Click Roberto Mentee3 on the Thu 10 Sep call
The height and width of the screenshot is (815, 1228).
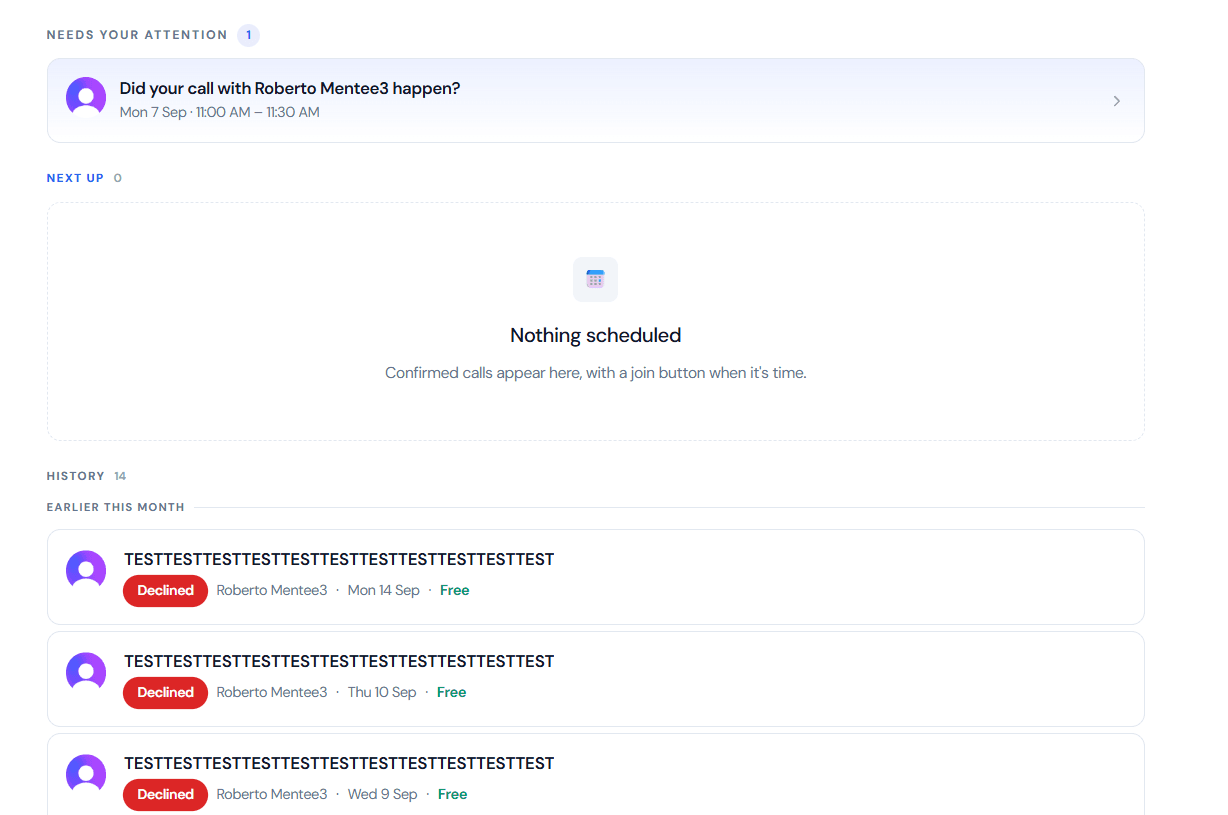272,692
